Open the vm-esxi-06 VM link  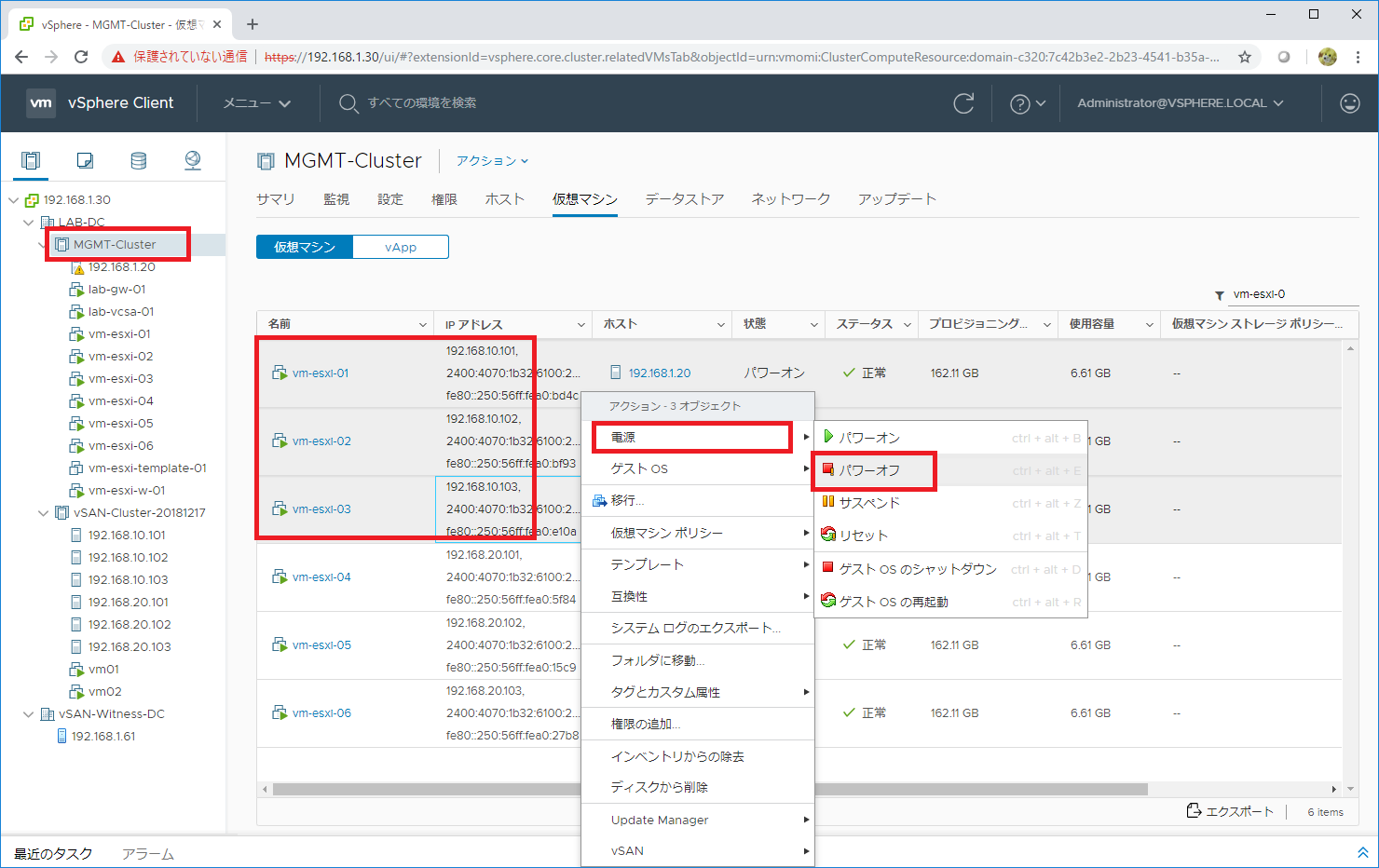(x=321, y=713)
